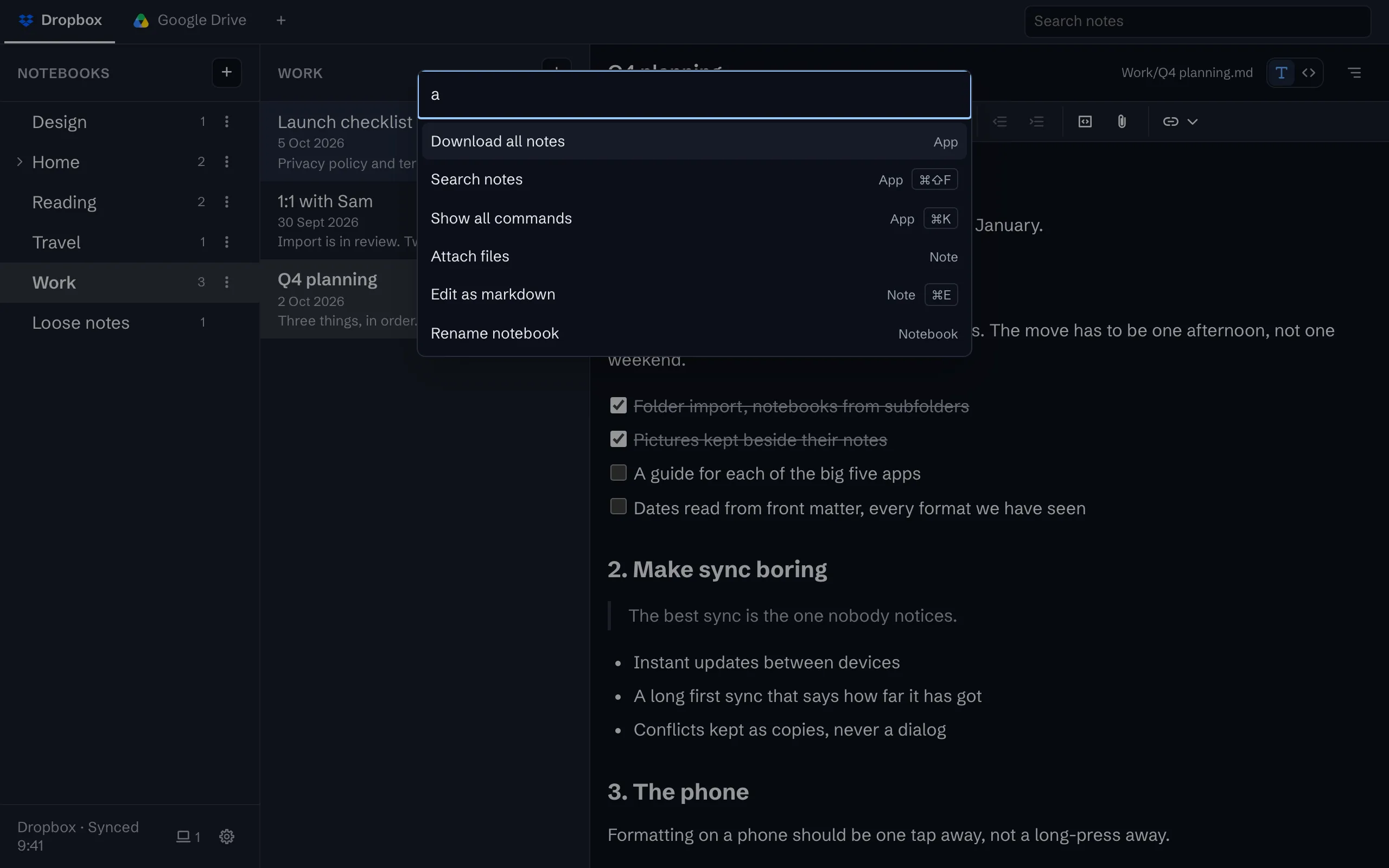Insert a code block from the toolbar
Image resolution: width=1389 pixels, height=868 pixels.
click(x=1085, y=122)
